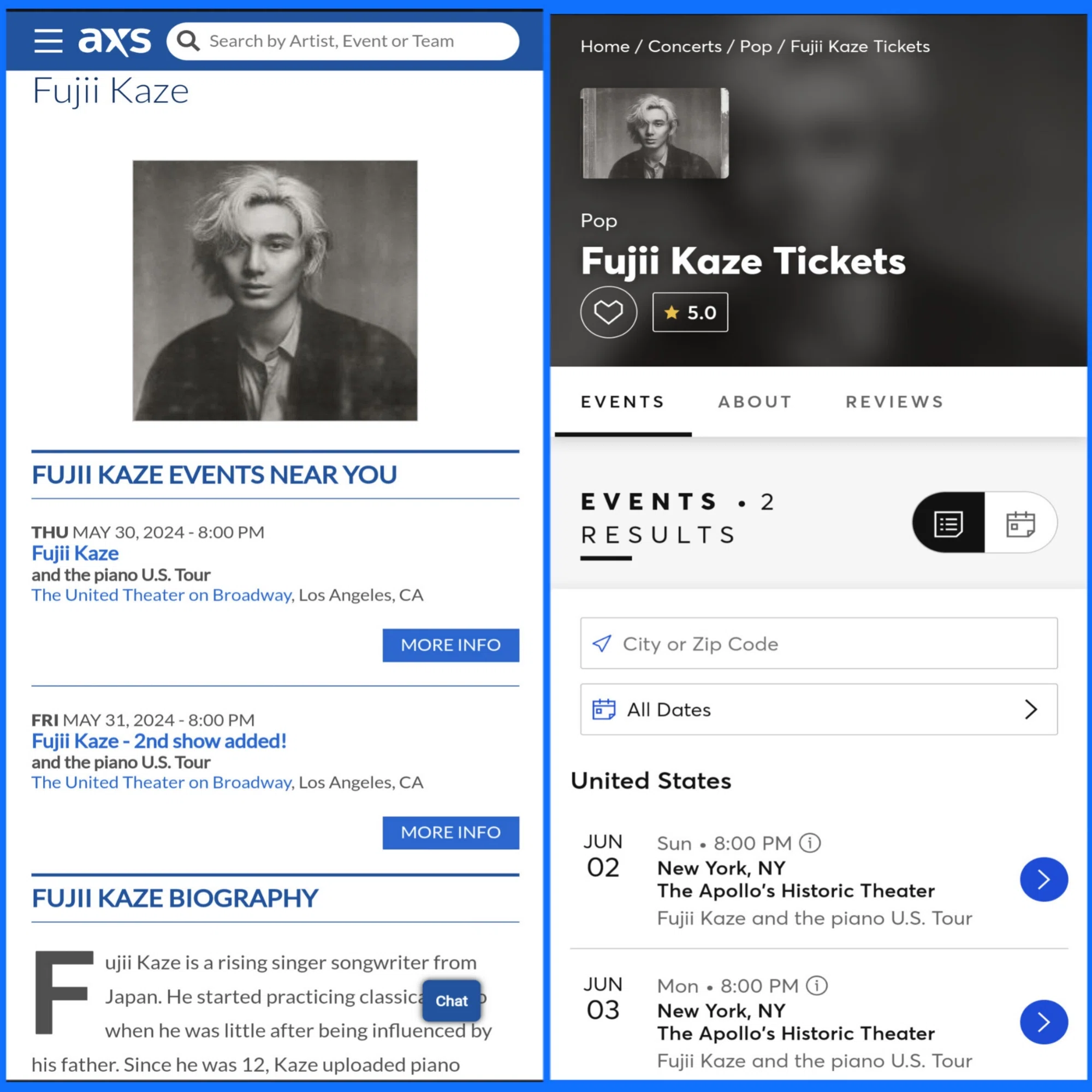Open Fujii Kaze 2nd show added link
Image resolution: width=1092 pixels, height=1092 pixels.
pos(159,740)
